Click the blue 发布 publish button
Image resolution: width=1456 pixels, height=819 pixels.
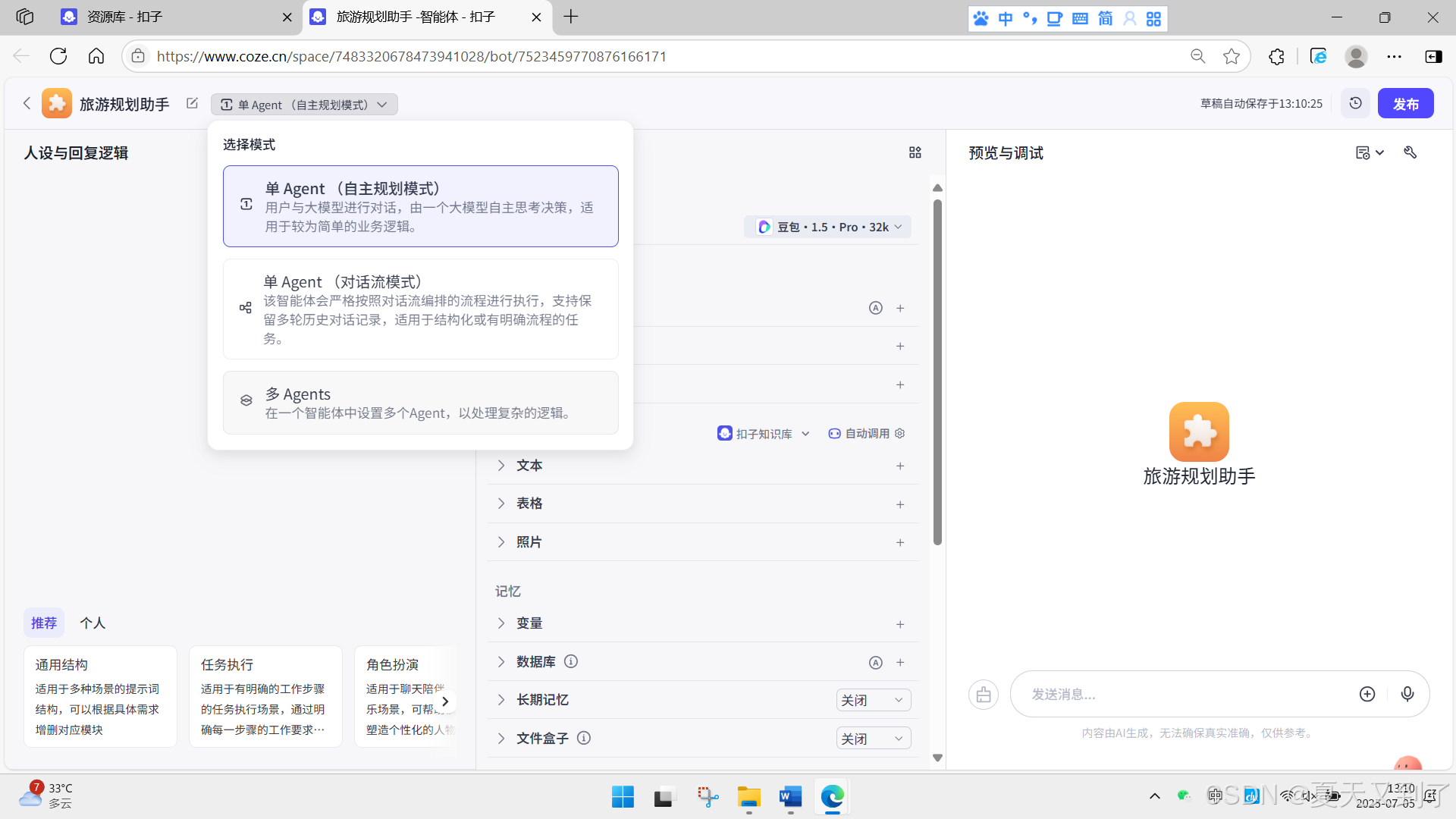[1405, 103]
